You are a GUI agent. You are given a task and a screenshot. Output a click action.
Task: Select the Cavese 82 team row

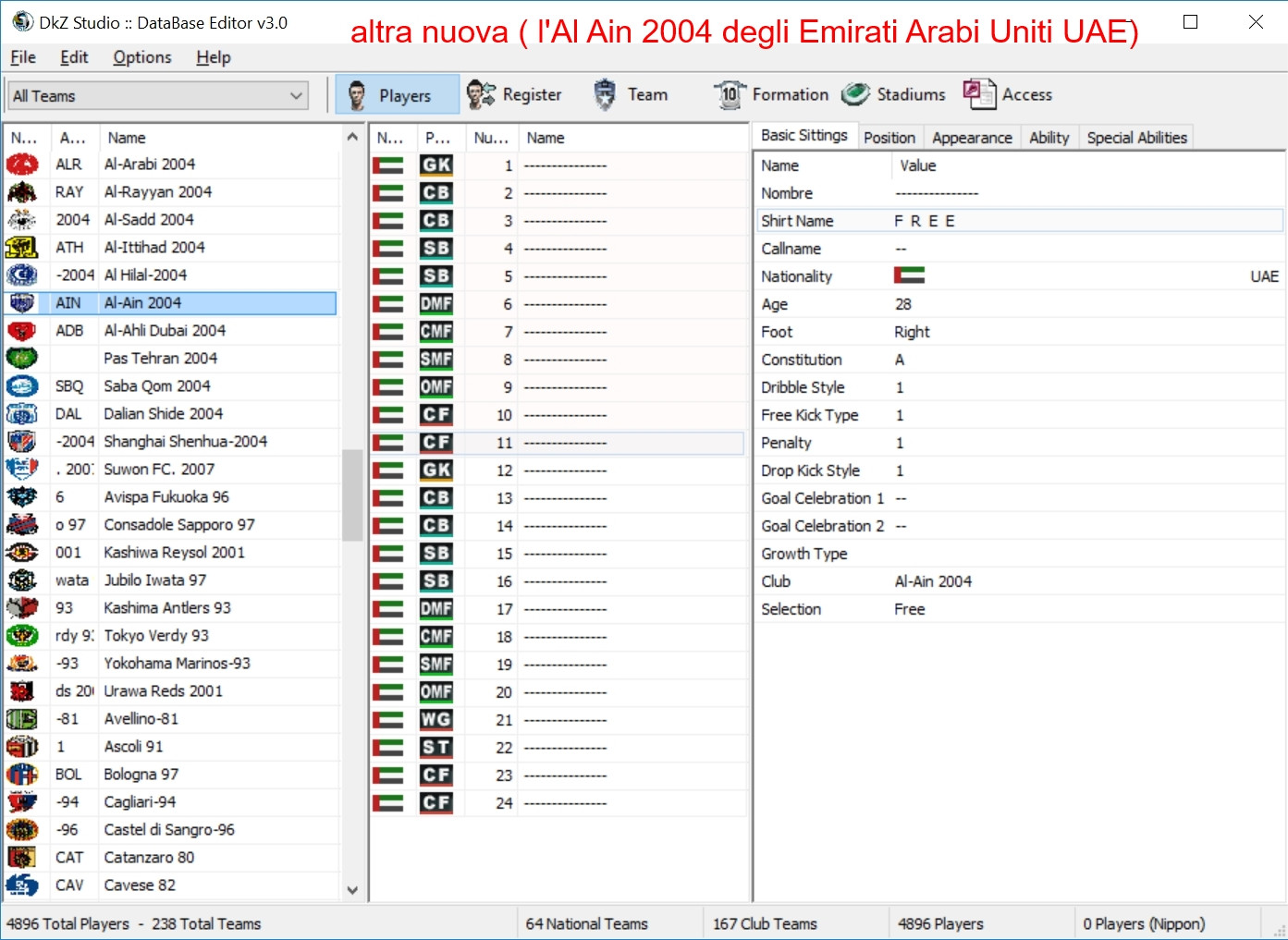(170, 885)
